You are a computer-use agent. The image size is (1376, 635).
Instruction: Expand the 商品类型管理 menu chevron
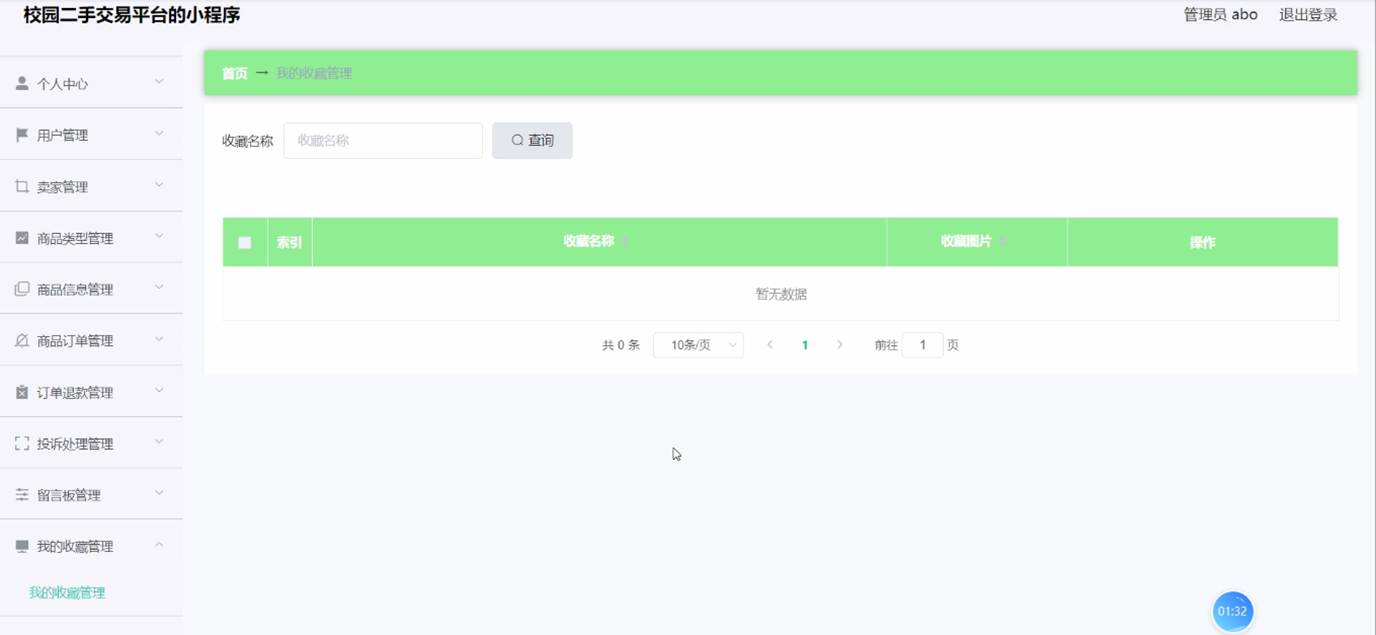pyautogui.click(x=159, y=236)
